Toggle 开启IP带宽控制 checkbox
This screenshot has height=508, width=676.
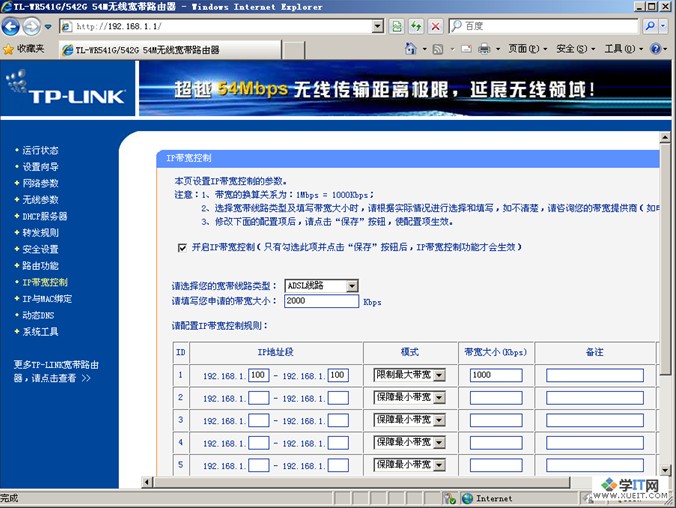182,248
